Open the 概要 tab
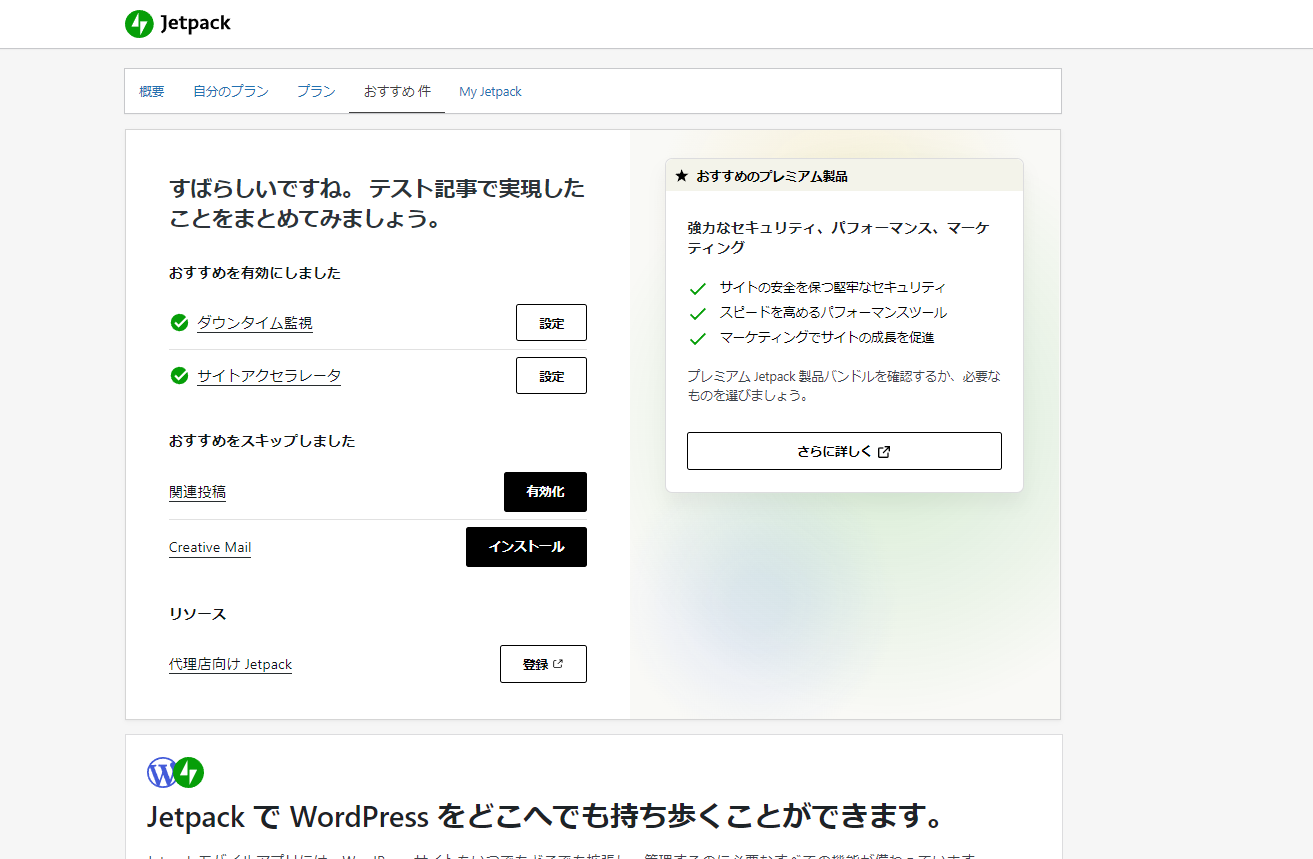The height and width of the screenshot is (859, 1313). click(152, 91)
